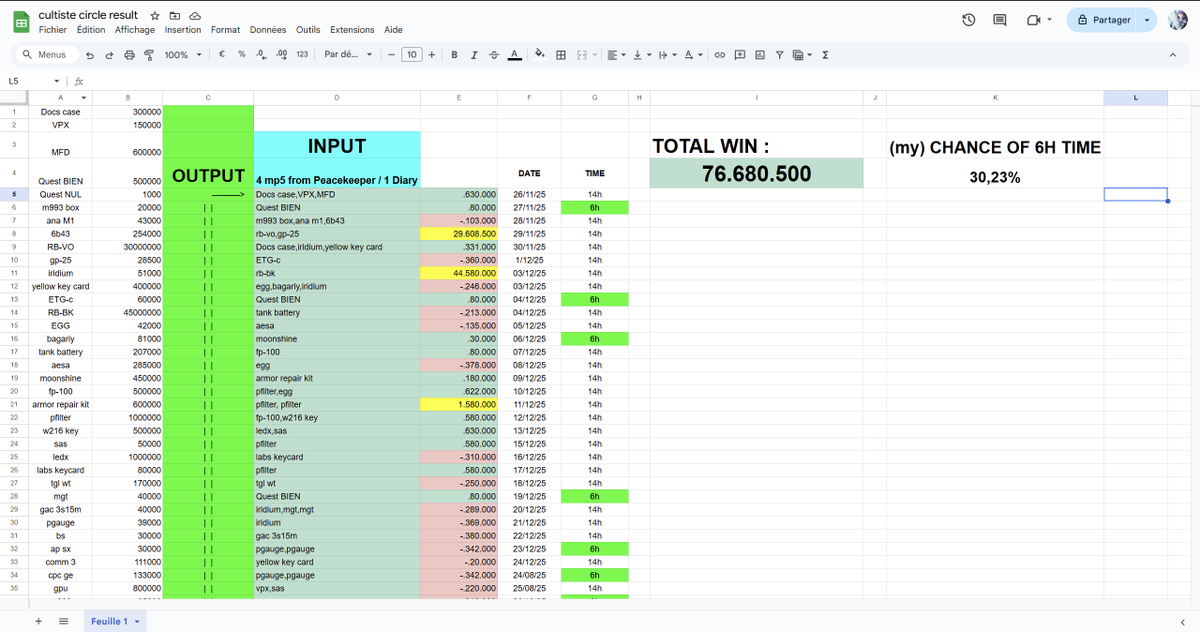
Task: Insert a link with chain icon
Action: [719, 55]
